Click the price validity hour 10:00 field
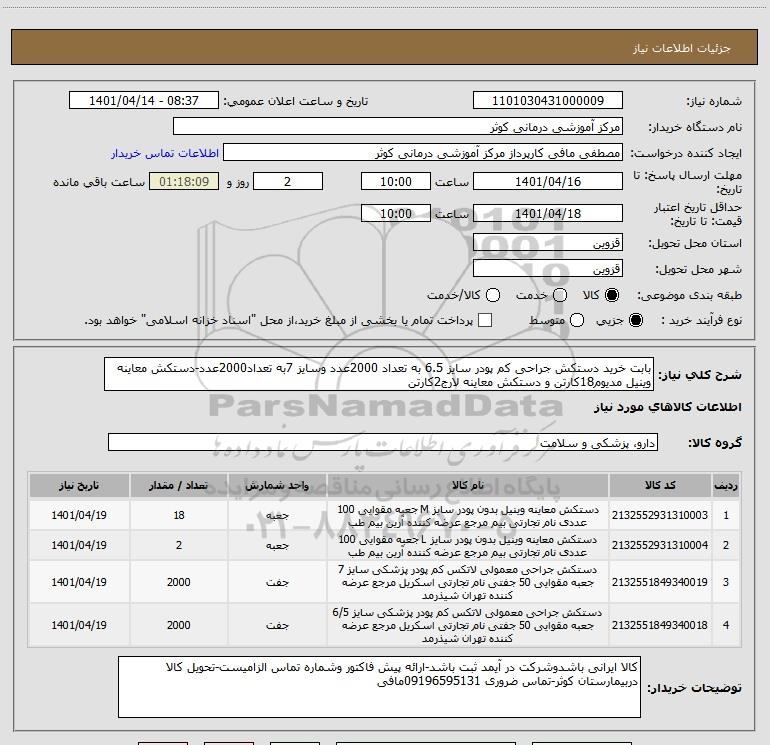This screenshot has height=745, width=770. click(x=396, y=213)
